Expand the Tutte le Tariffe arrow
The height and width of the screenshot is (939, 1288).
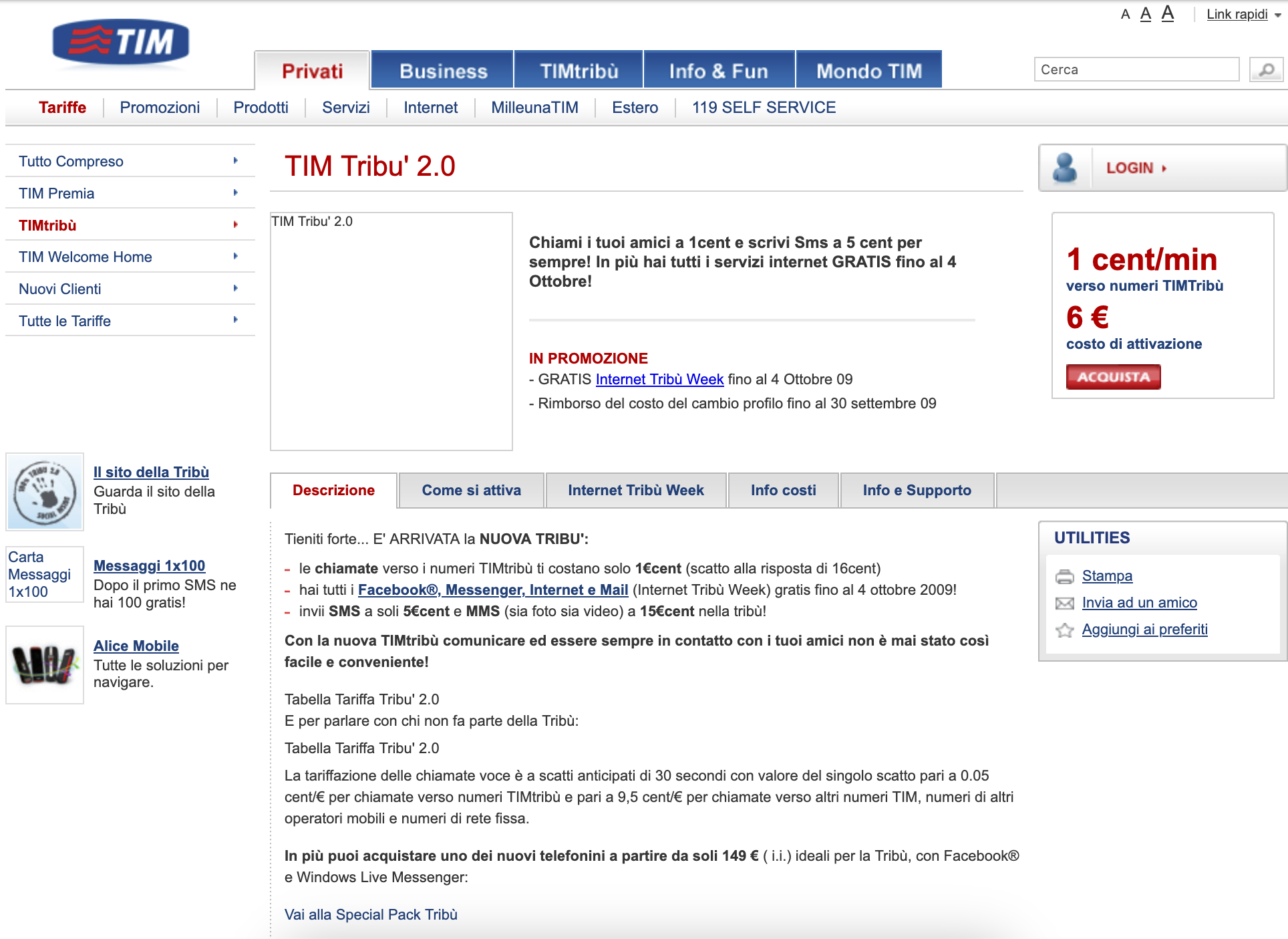[236, 319]
